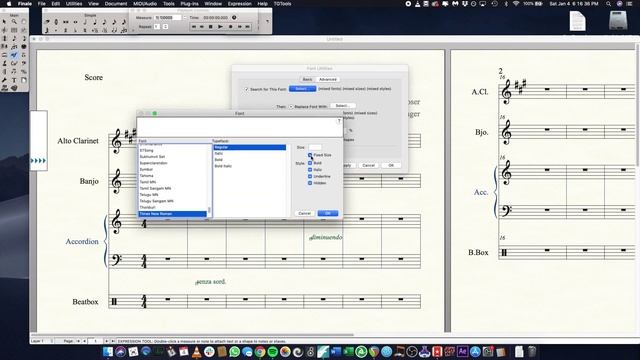Toggle the Hidden style checkbox

coord(310,183)
